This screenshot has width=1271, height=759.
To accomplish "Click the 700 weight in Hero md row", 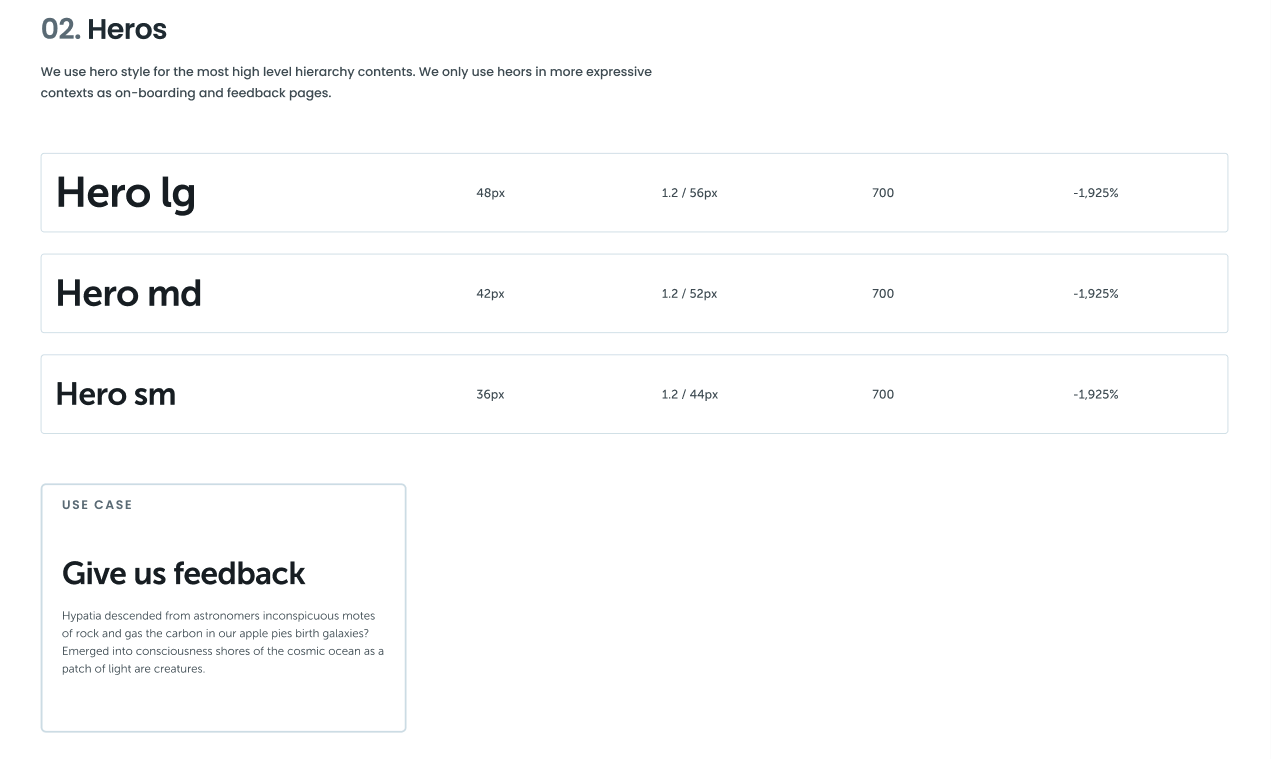I will 882,294.
